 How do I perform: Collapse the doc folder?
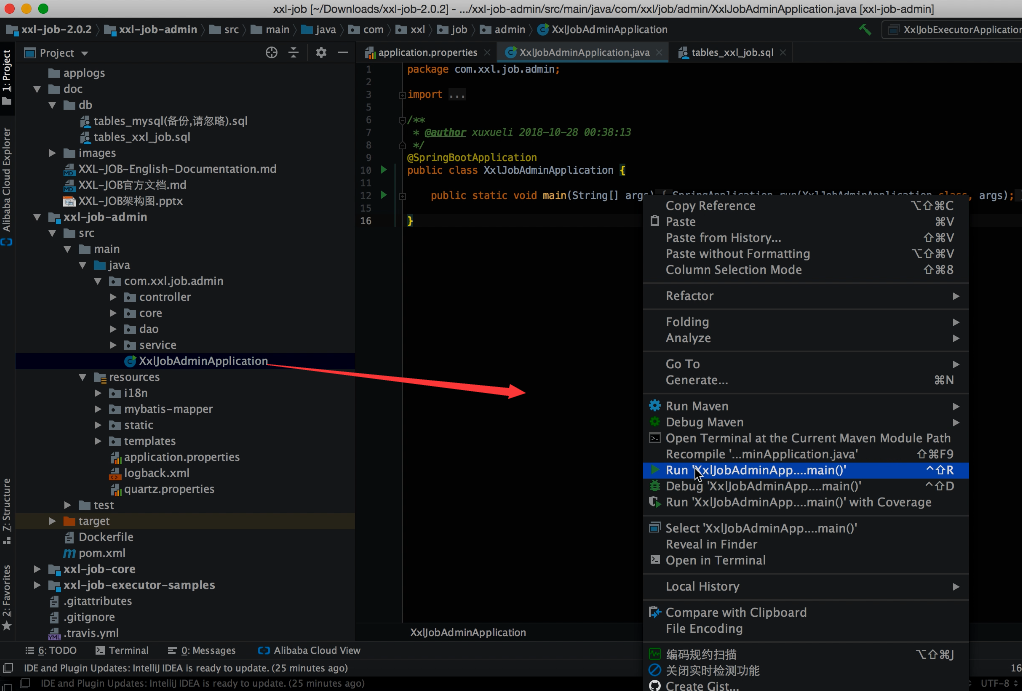tap(37, 89)
